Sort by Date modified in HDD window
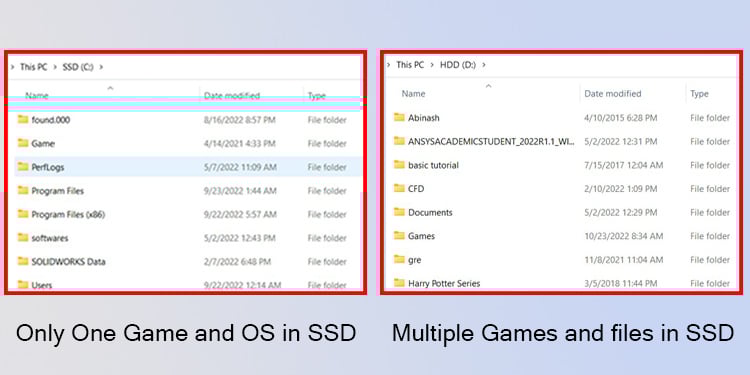The width and height of the screenshot is (750, 375). point(613,94)
